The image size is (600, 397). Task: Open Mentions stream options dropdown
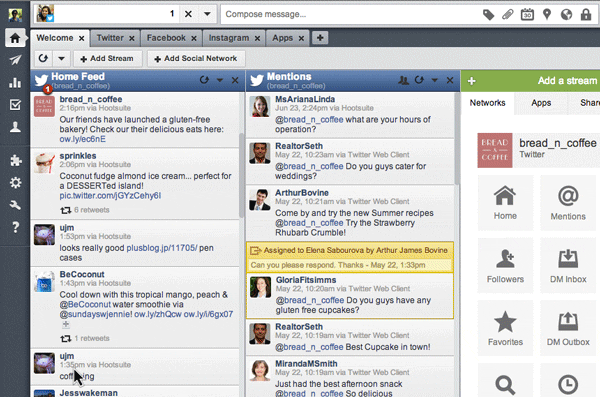(434, 80)
